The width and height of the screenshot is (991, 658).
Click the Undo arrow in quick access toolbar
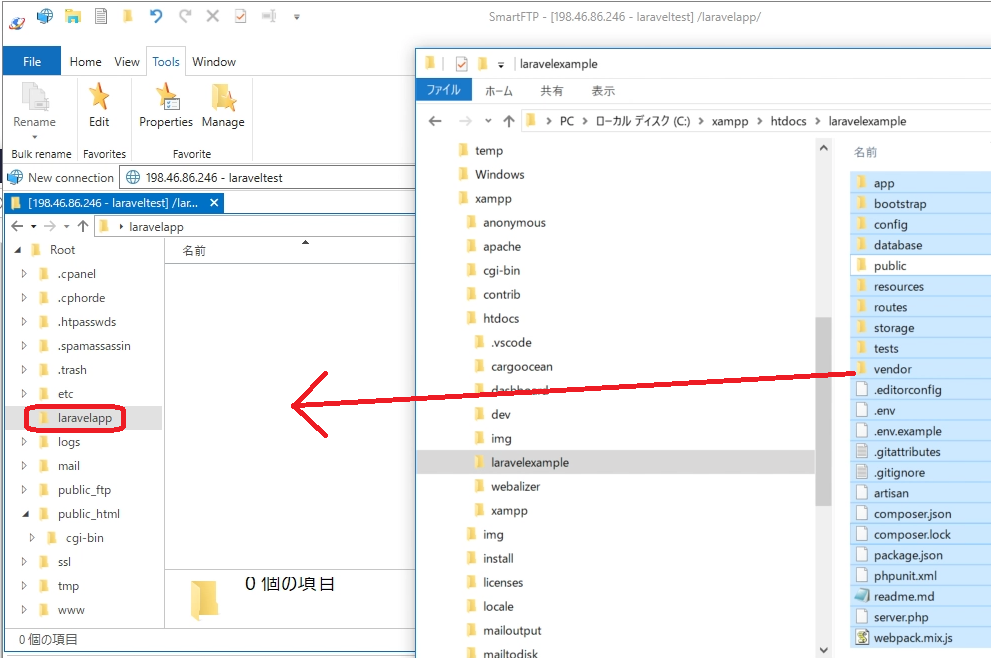point(156,16)
